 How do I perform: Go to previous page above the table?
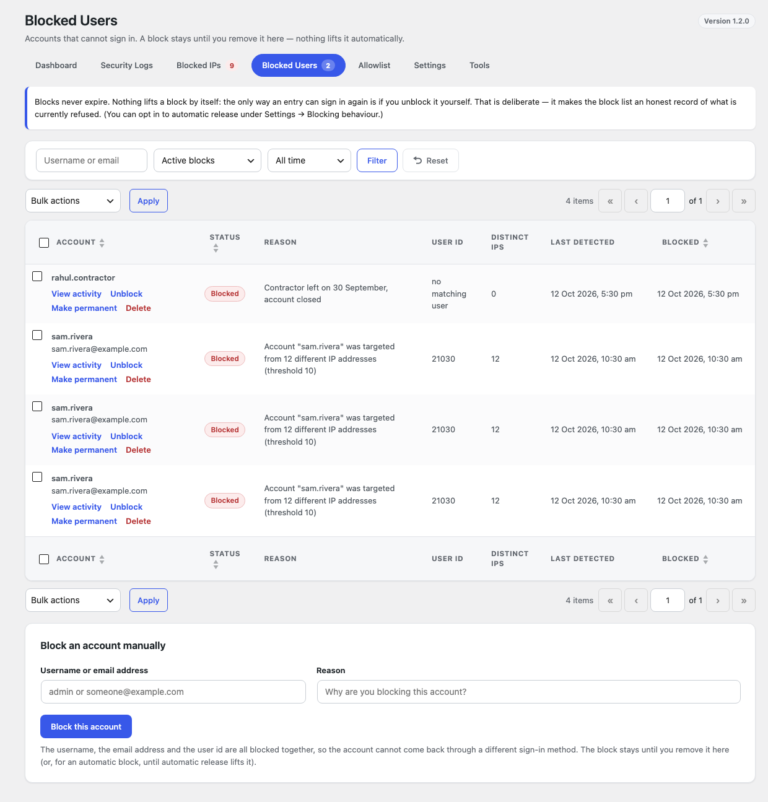[x=636, y=201]
